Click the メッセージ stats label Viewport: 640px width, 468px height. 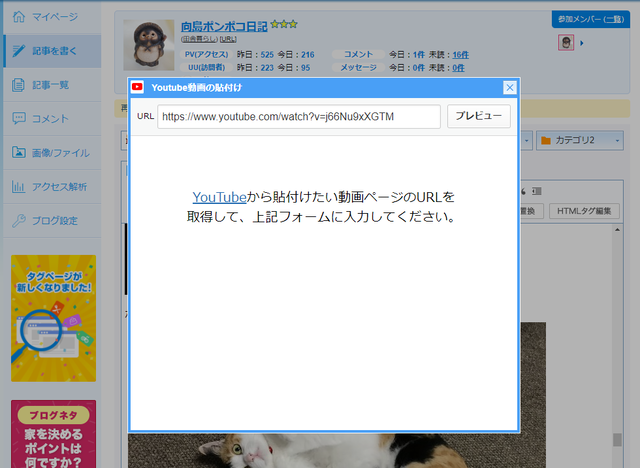click(x=358, y=67)
